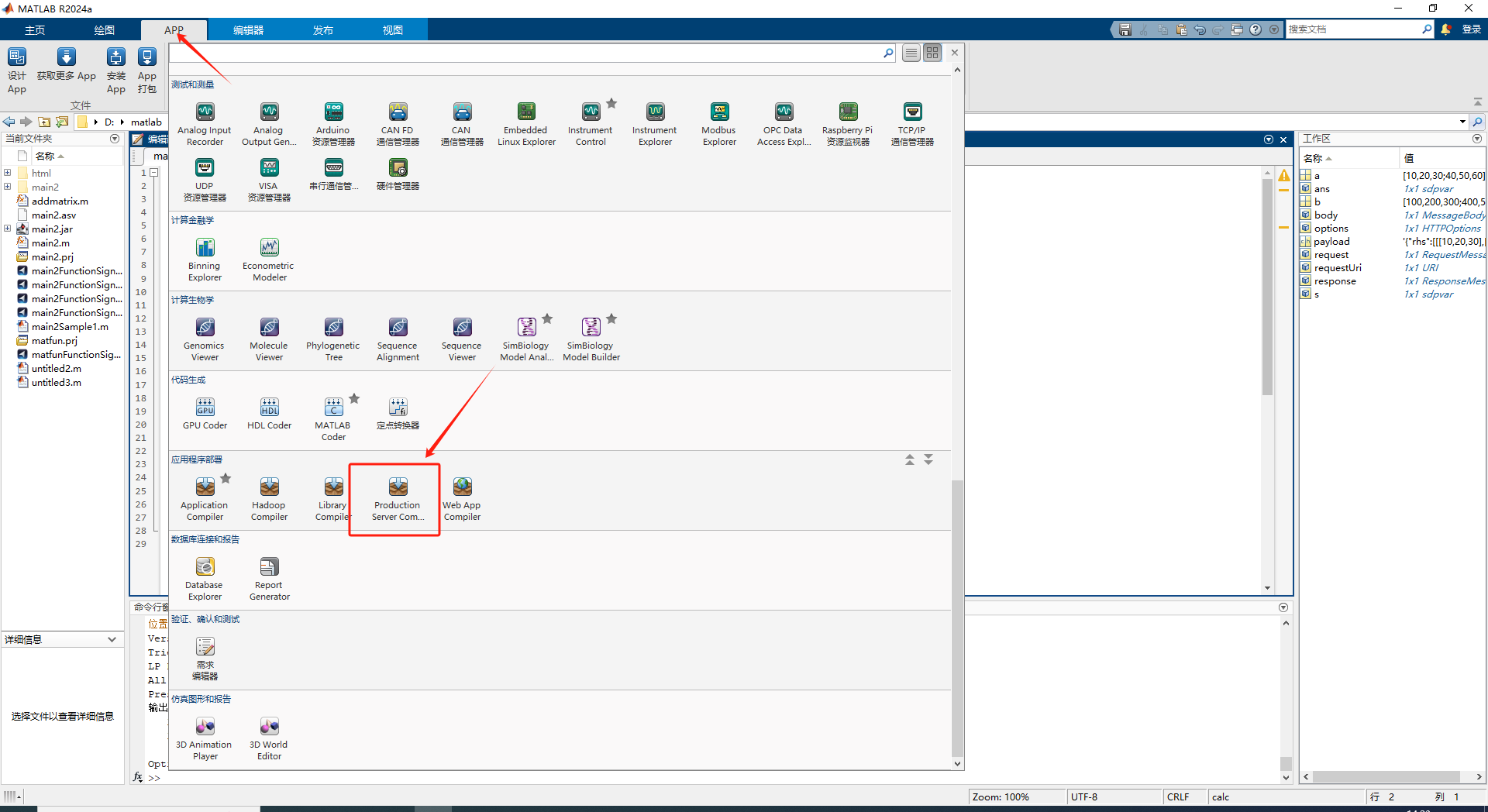Open the 发布 tab
The image size is (1488, 812).
pyautogui.click(x=323, y=29)
